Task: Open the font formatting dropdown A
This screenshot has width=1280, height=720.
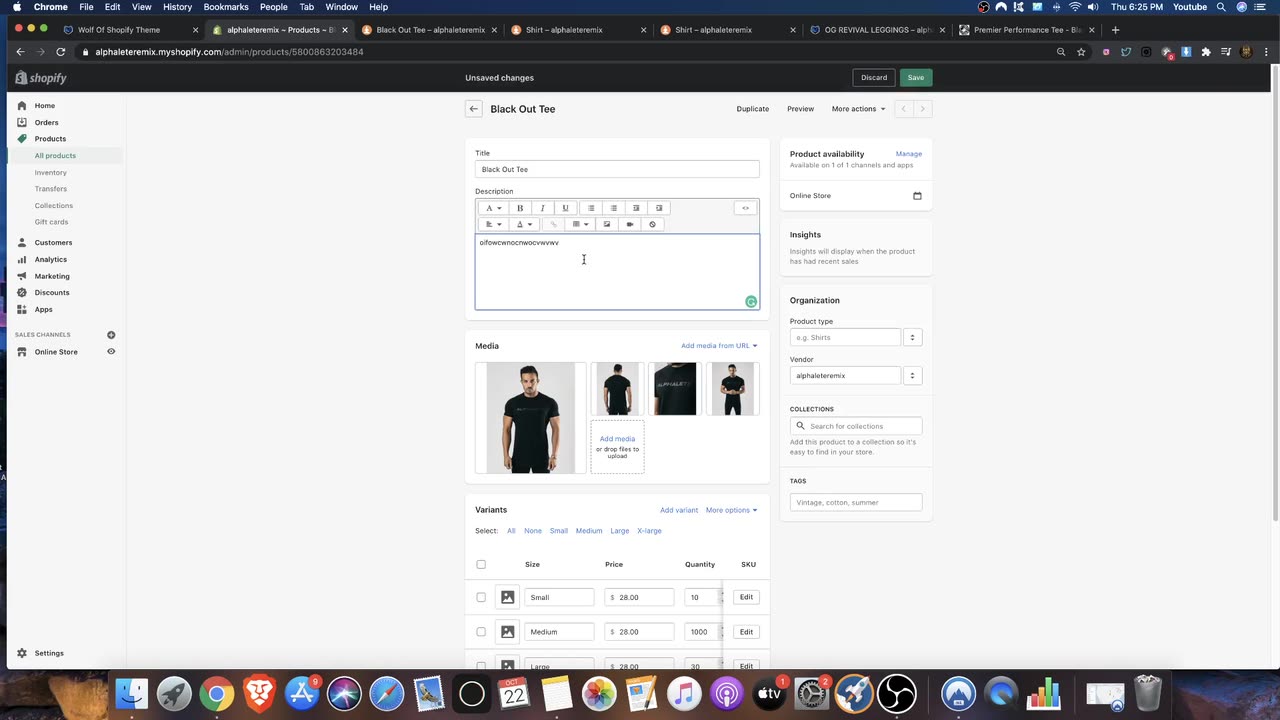Action: click(x=493, y=208)
